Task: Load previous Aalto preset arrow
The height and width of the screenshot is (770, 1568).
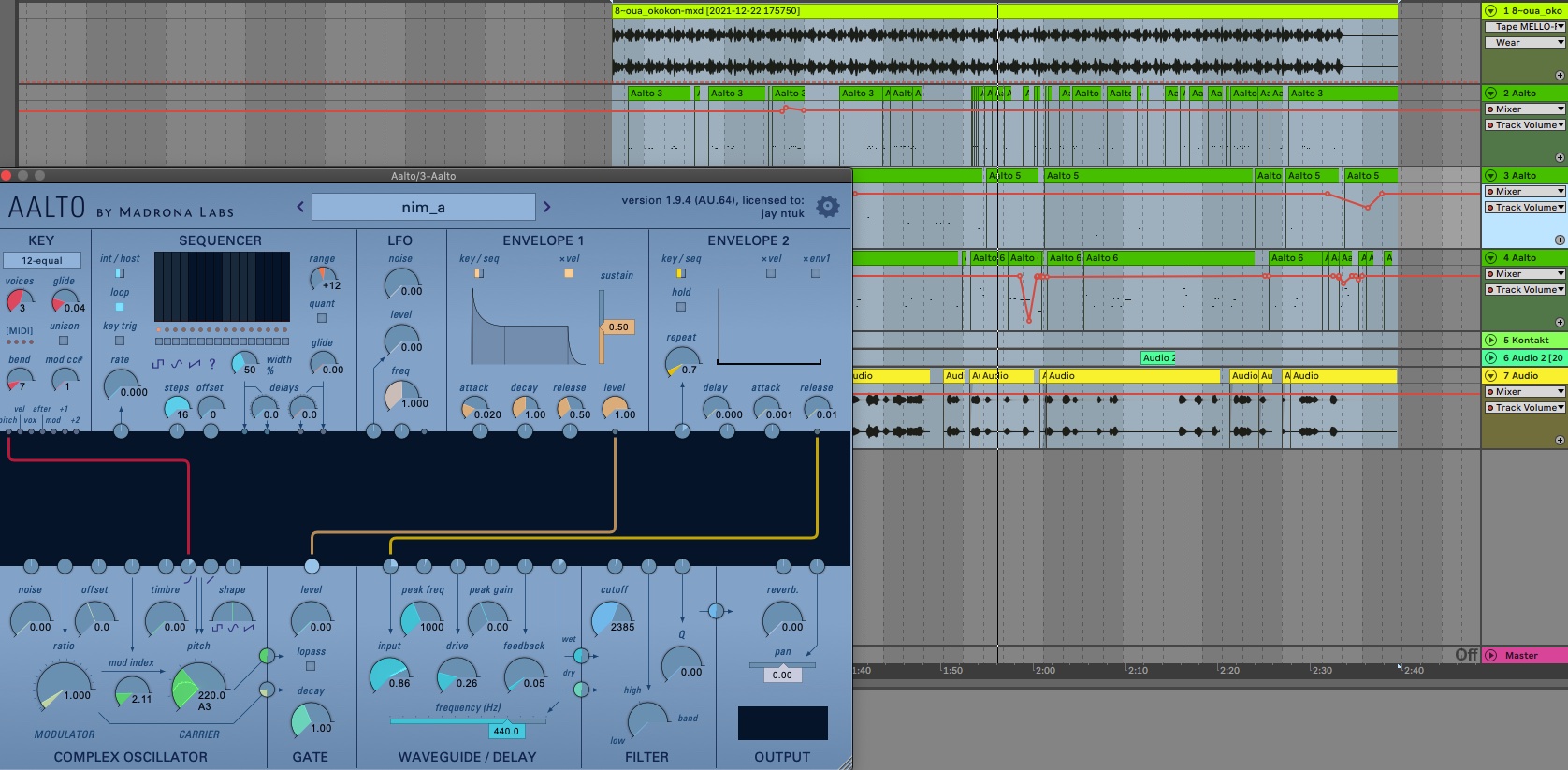Action: coord(300,207)
